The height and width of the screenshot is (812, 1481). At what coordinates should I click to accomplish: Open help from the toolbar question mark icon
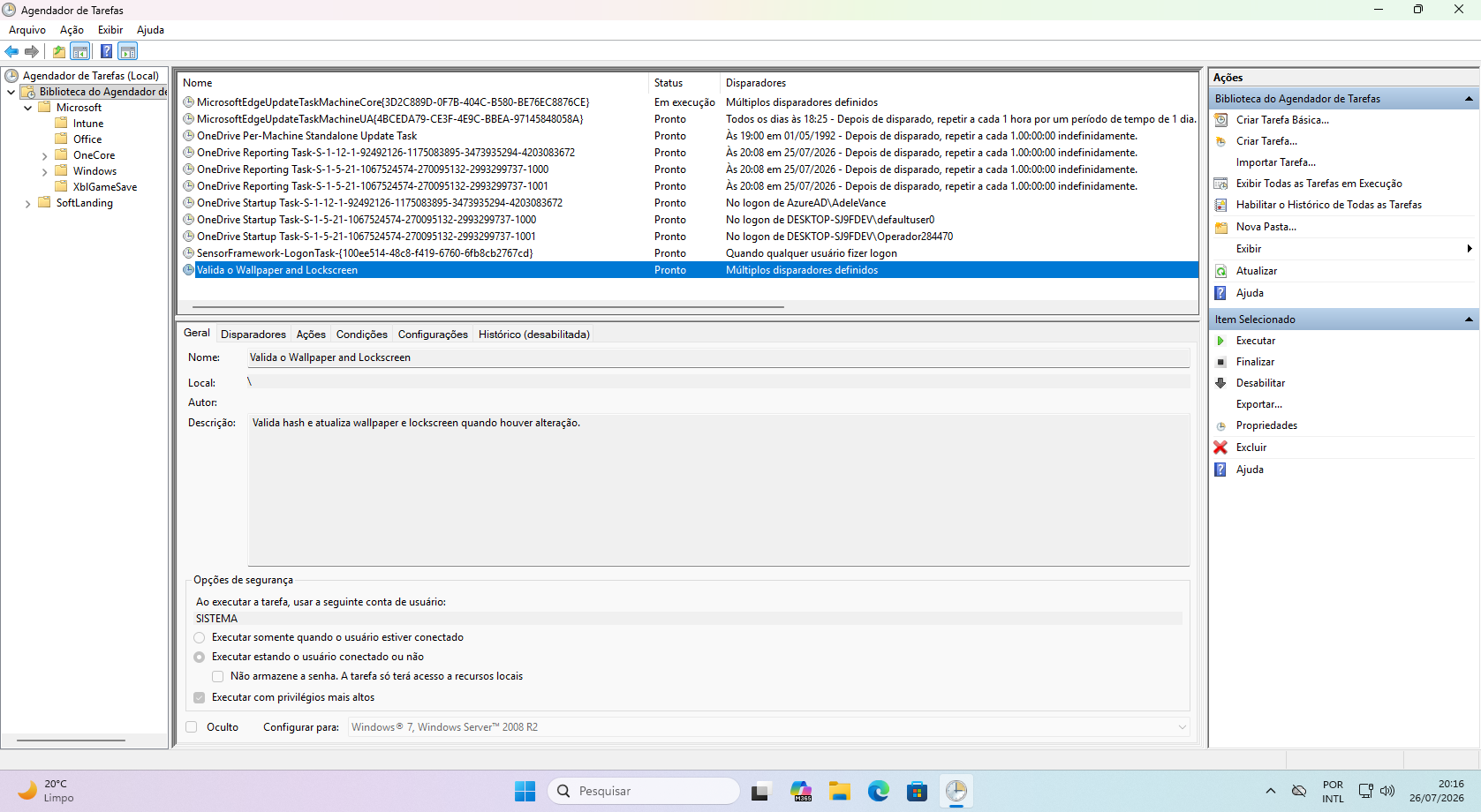(106, 51)
